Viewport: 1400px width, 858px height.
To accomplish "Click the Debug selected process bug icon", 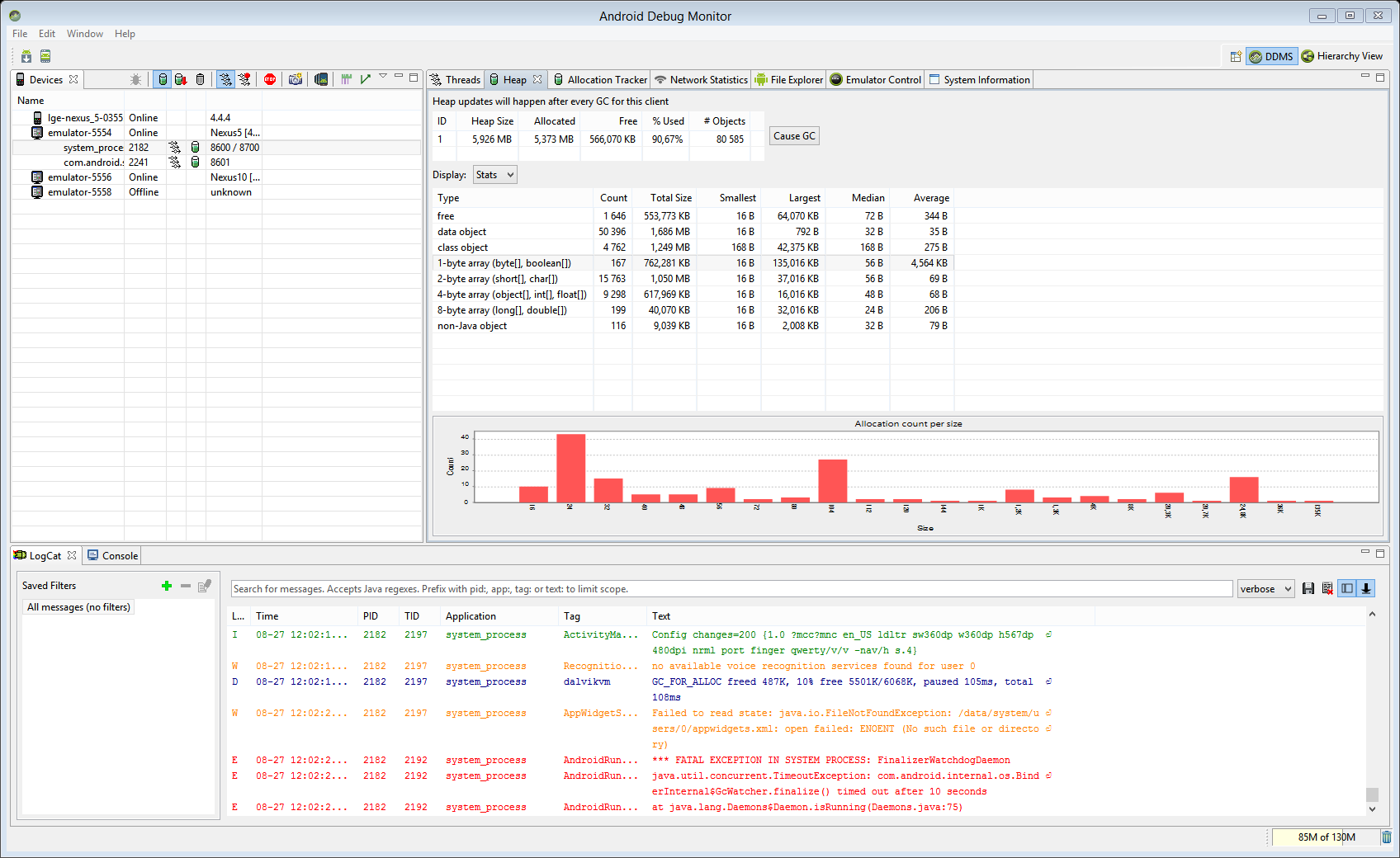I will point(135,79).
